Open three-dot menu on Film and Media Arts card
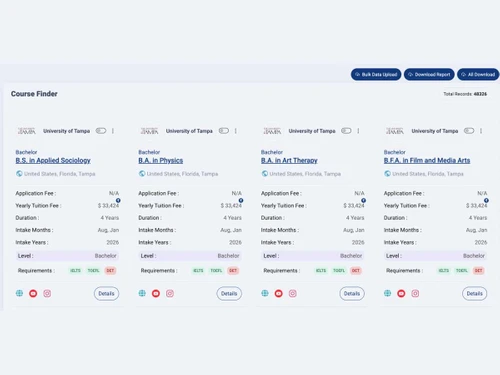 (481, 131)
